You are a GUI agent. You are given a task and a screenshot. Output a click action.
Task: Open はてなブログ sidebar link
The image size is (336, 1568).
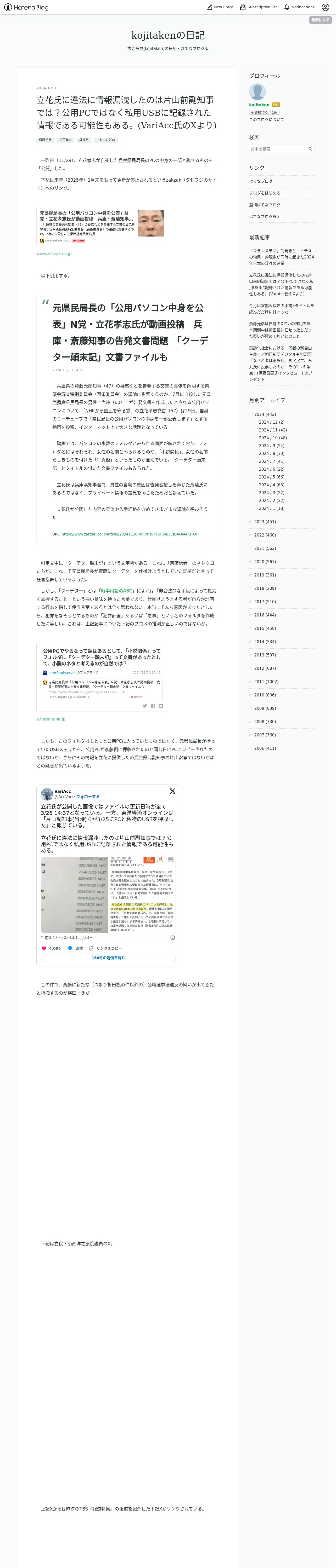(260, 181)
